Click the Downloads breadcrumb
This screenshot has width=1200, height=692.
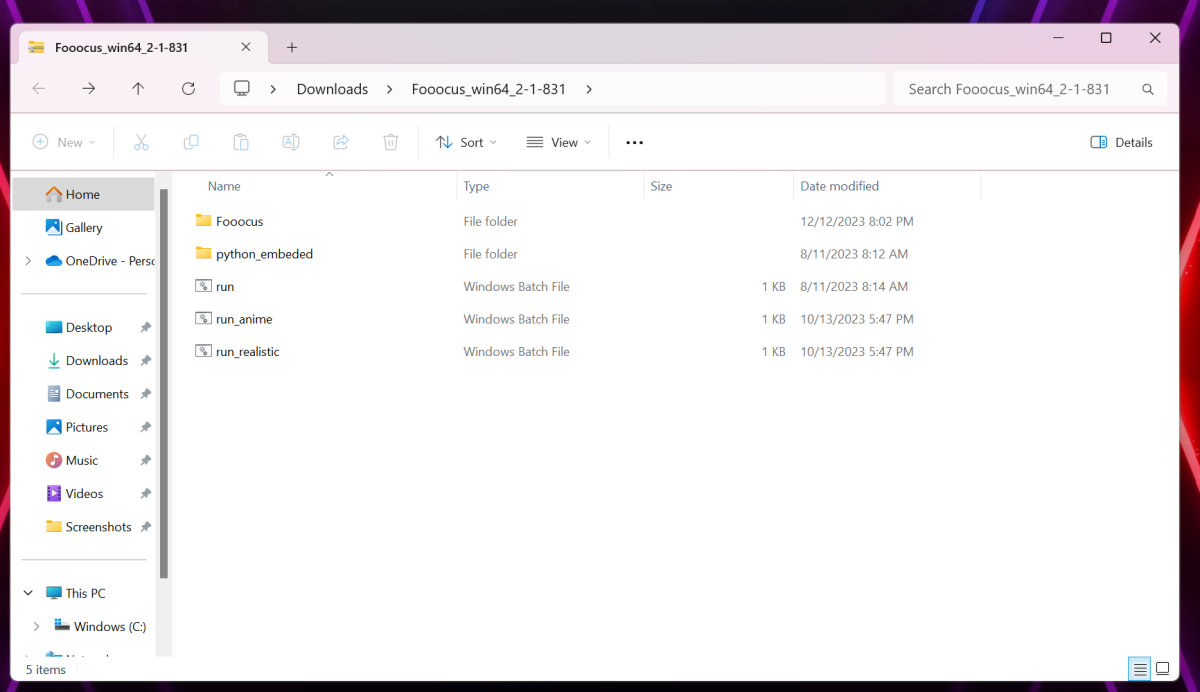point(332,89)
